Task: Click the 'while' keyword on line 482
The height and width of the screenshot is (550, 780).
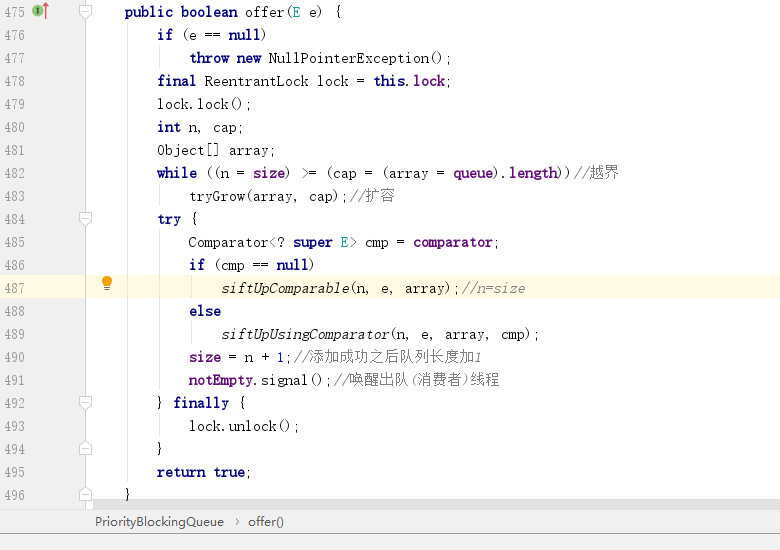Action: click(177, 173)
